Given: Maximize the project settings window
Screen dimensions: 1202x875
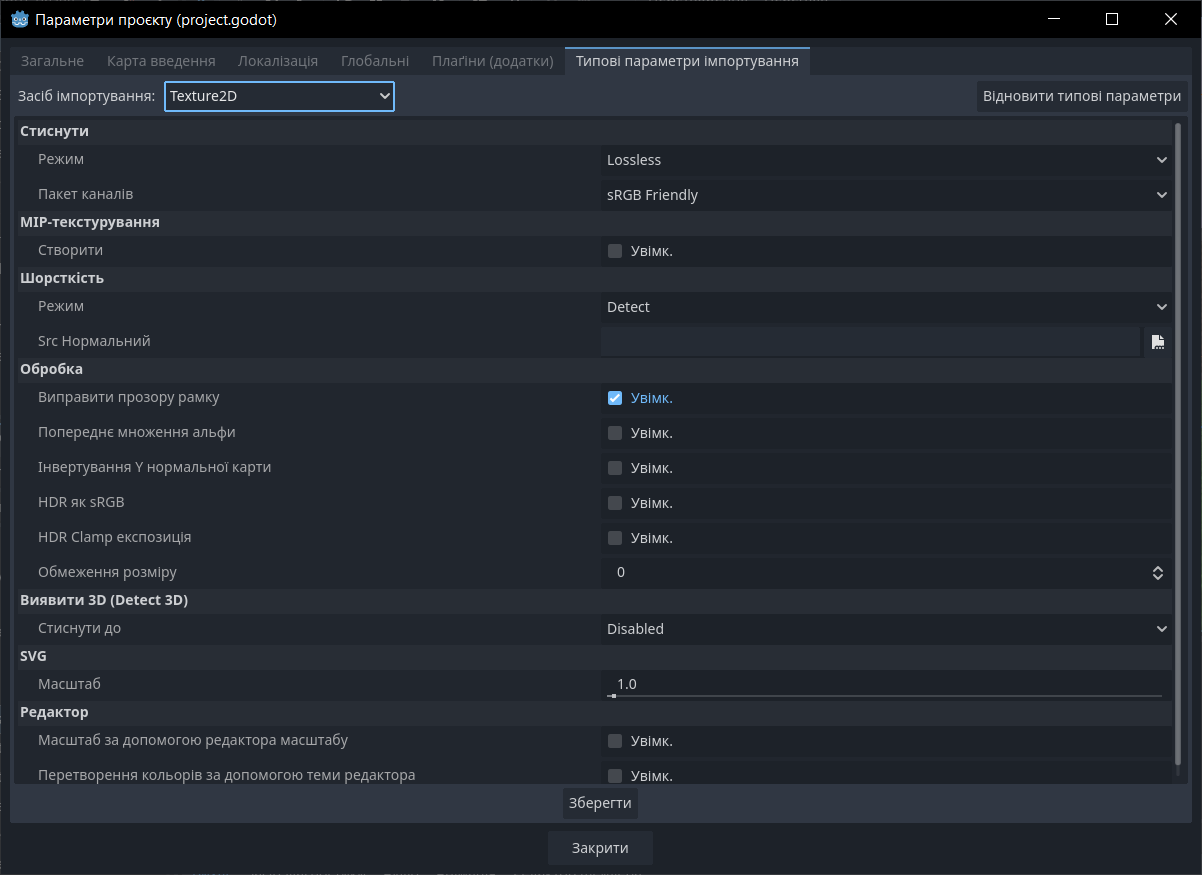Looking at the screenshot, I should click(1112, 19).
